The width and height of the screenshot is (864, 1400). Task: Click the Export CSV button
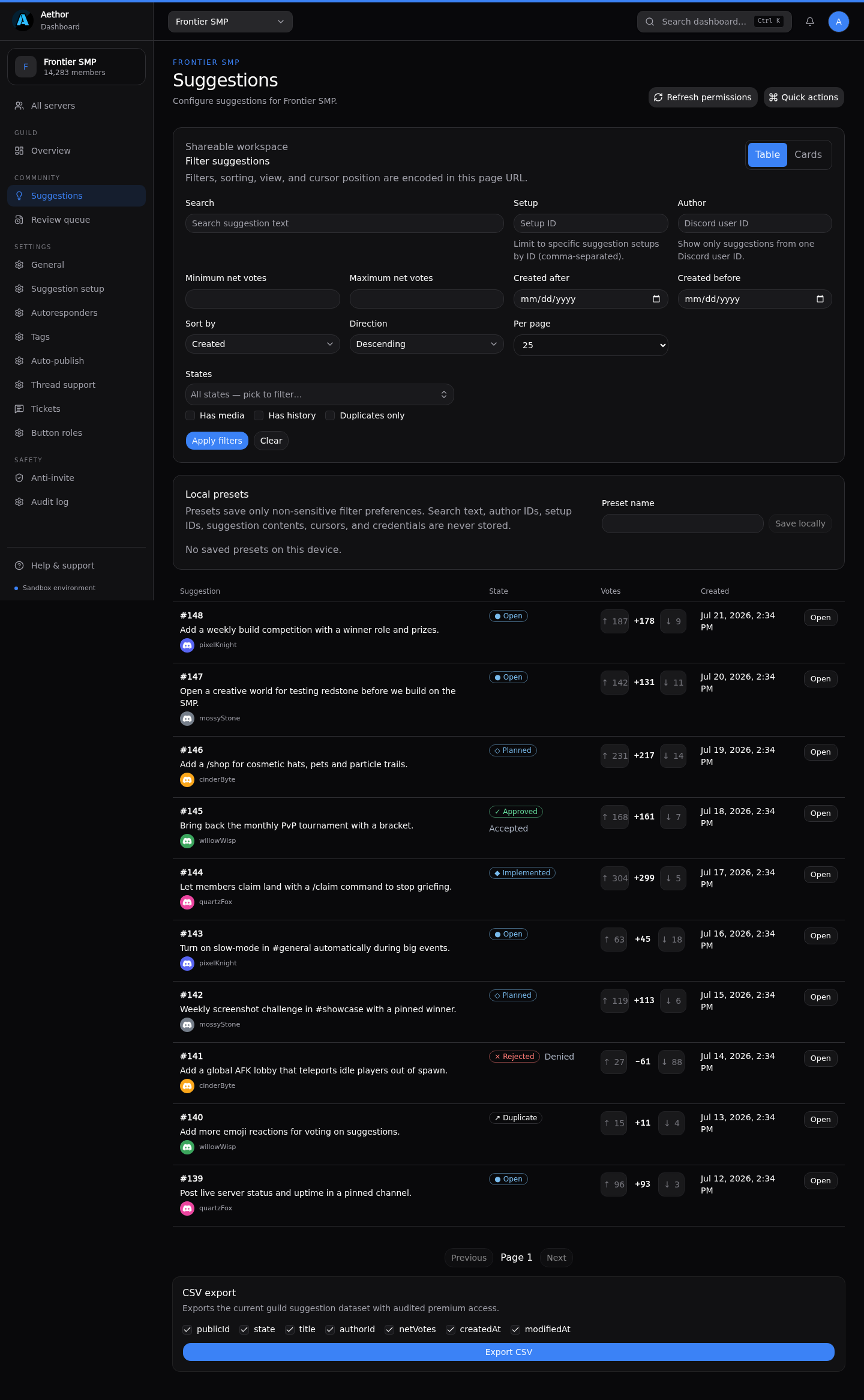(x=509, y=1352)
